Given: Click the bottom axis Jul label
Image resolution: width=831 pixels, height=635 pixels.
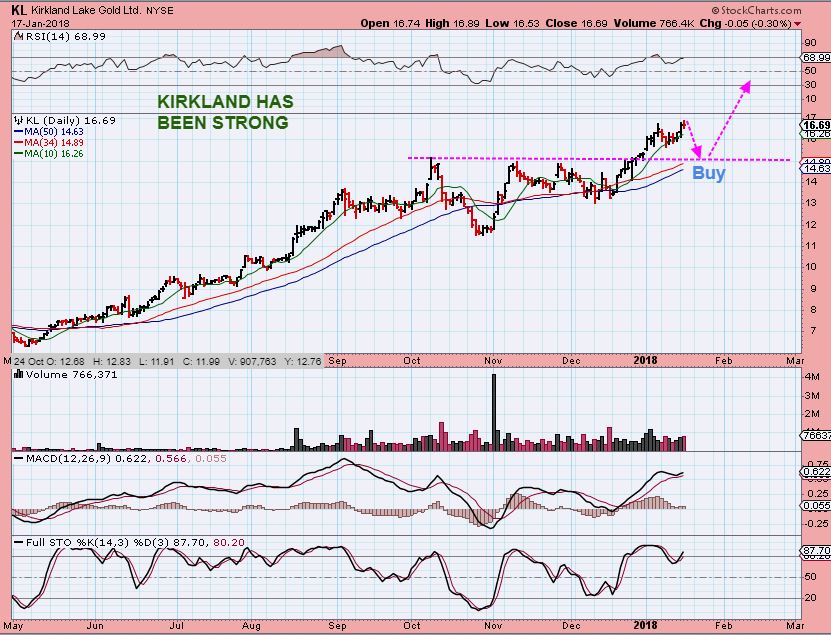Looking at the screenshot, I should (176, 625).
